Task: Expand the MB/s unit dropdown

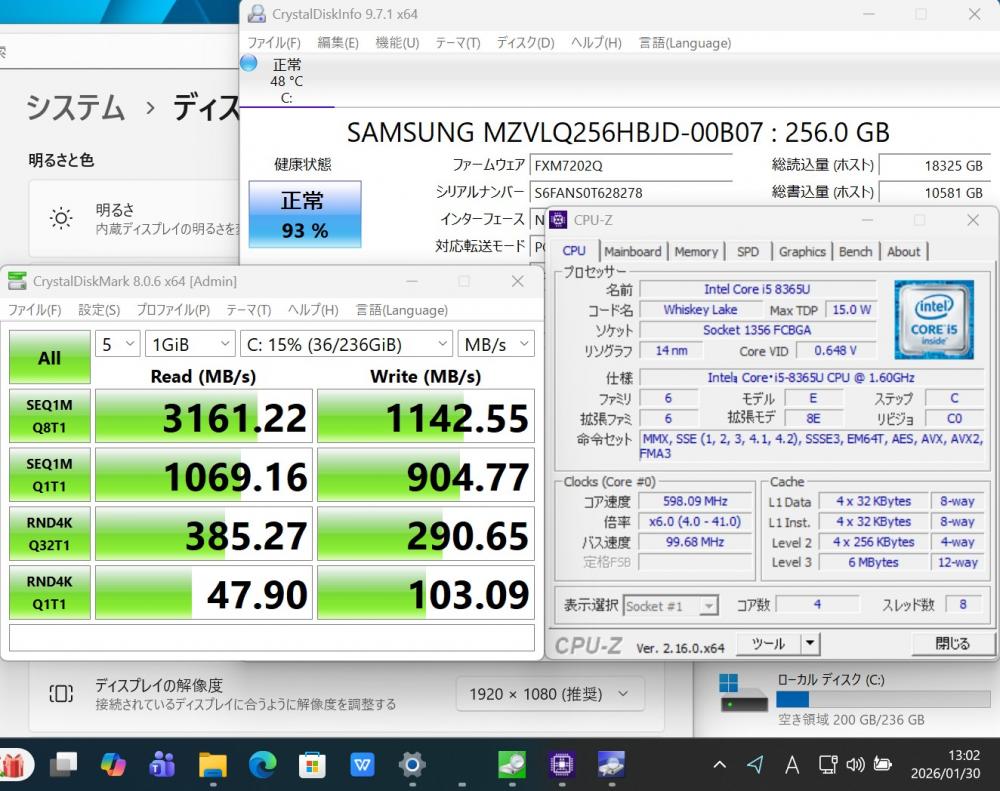Action: (496, 344)
